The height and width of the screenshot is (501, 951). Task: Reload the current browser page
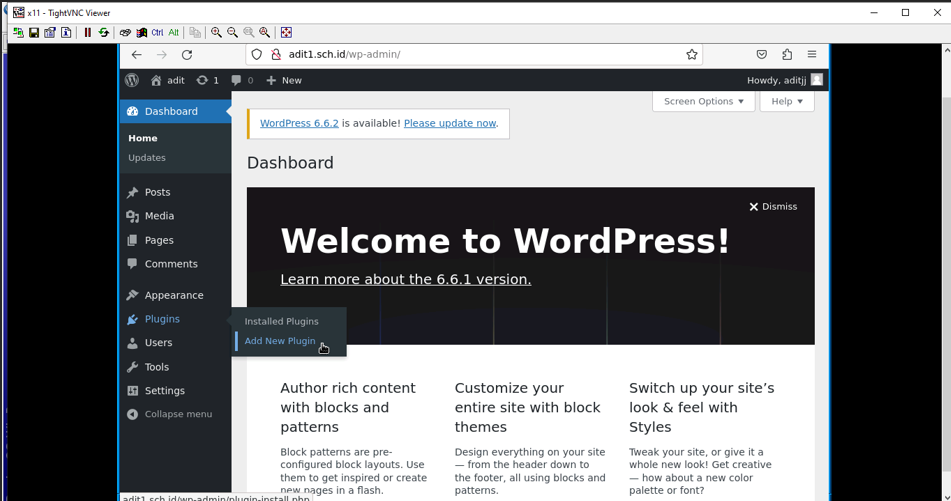[187, 55]
